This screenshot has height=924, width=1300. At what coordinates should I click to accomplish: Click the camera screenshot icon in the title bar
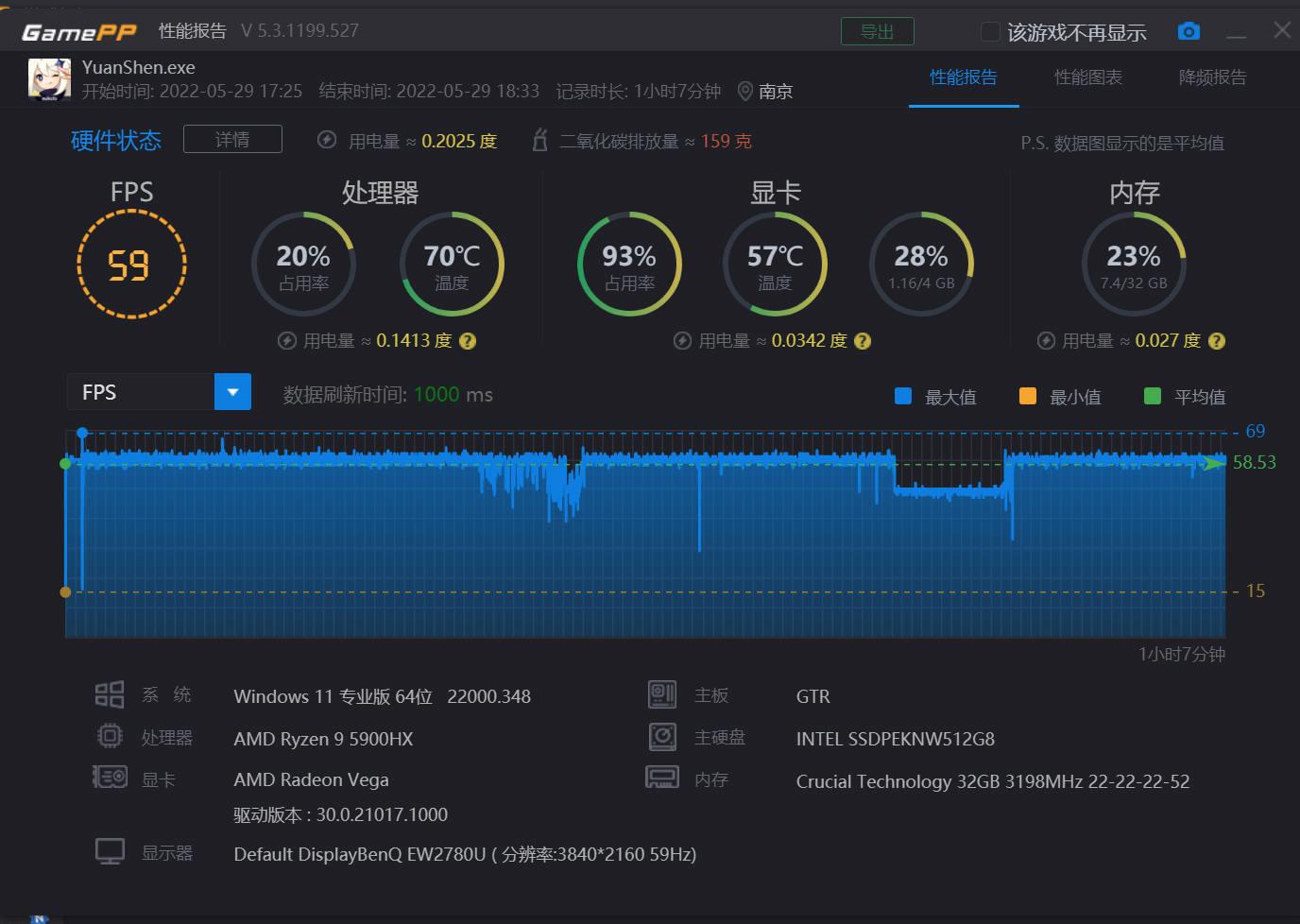(1189, 30)
